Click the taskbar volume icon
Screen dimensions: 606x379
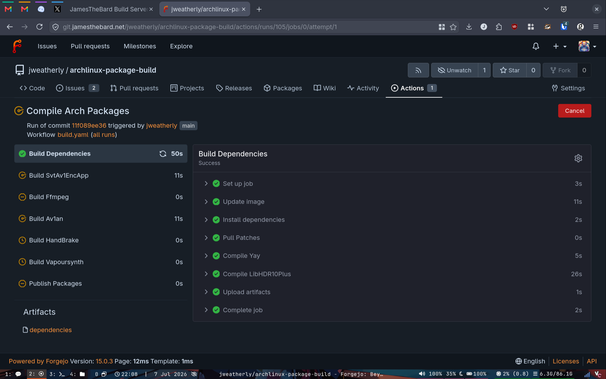pyautogui.click(x=422, y=374)
